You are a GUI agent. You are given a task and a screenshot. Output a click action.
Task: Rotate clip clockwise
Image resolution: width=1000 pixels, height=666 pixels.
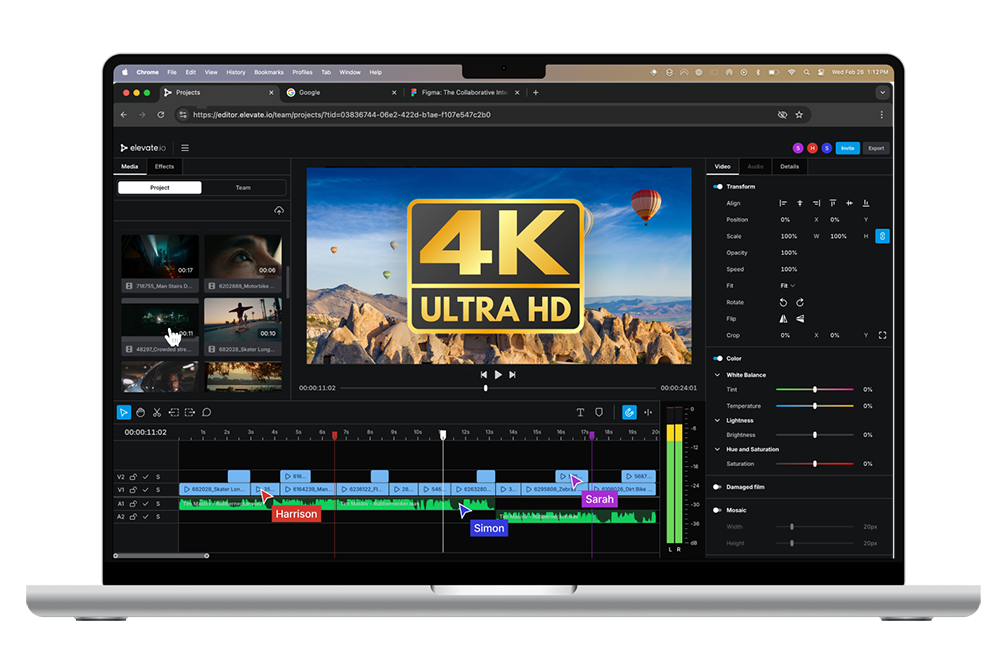[x=800, y=302]
